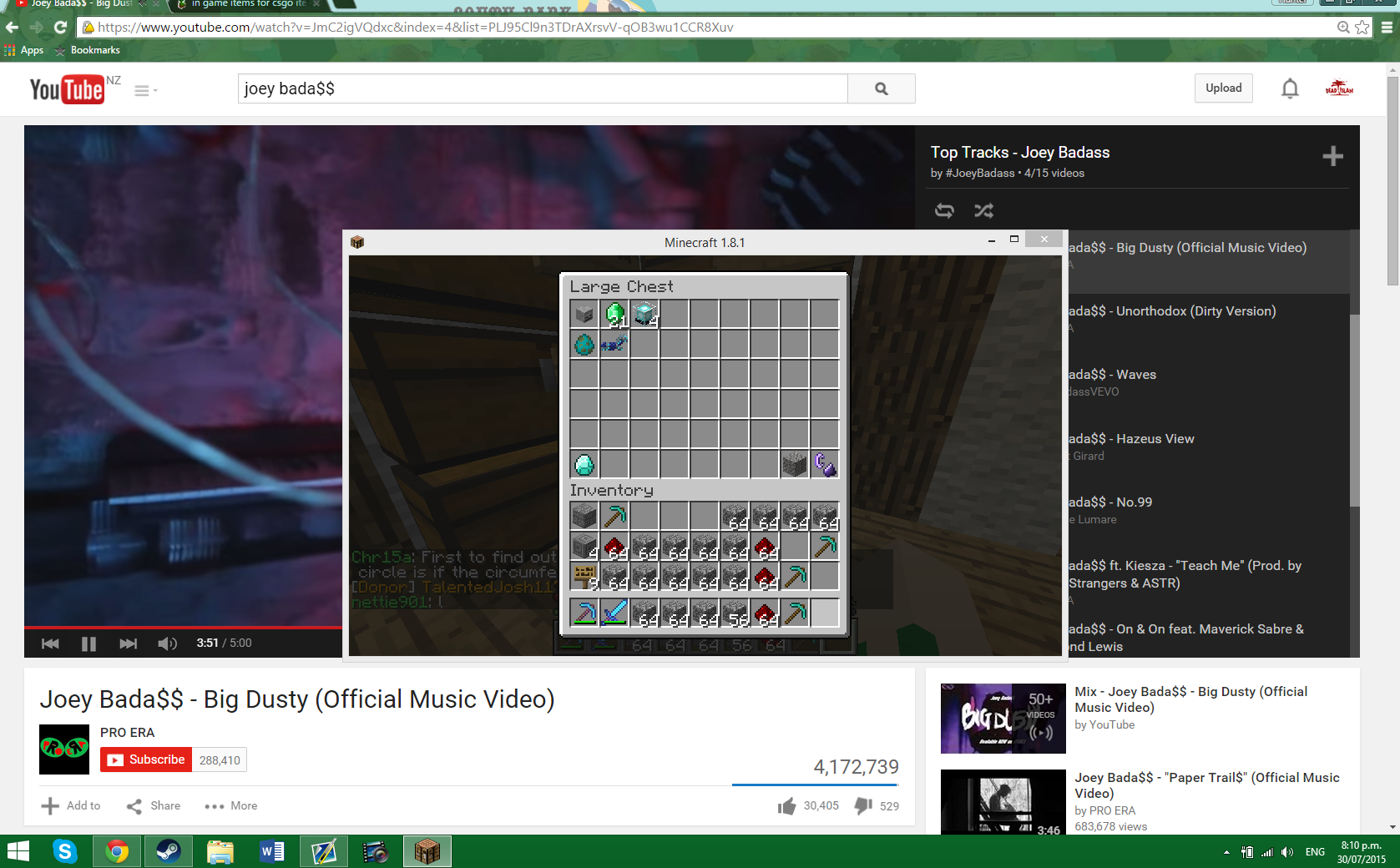Open the ENG input language selector

[1315, 852]
